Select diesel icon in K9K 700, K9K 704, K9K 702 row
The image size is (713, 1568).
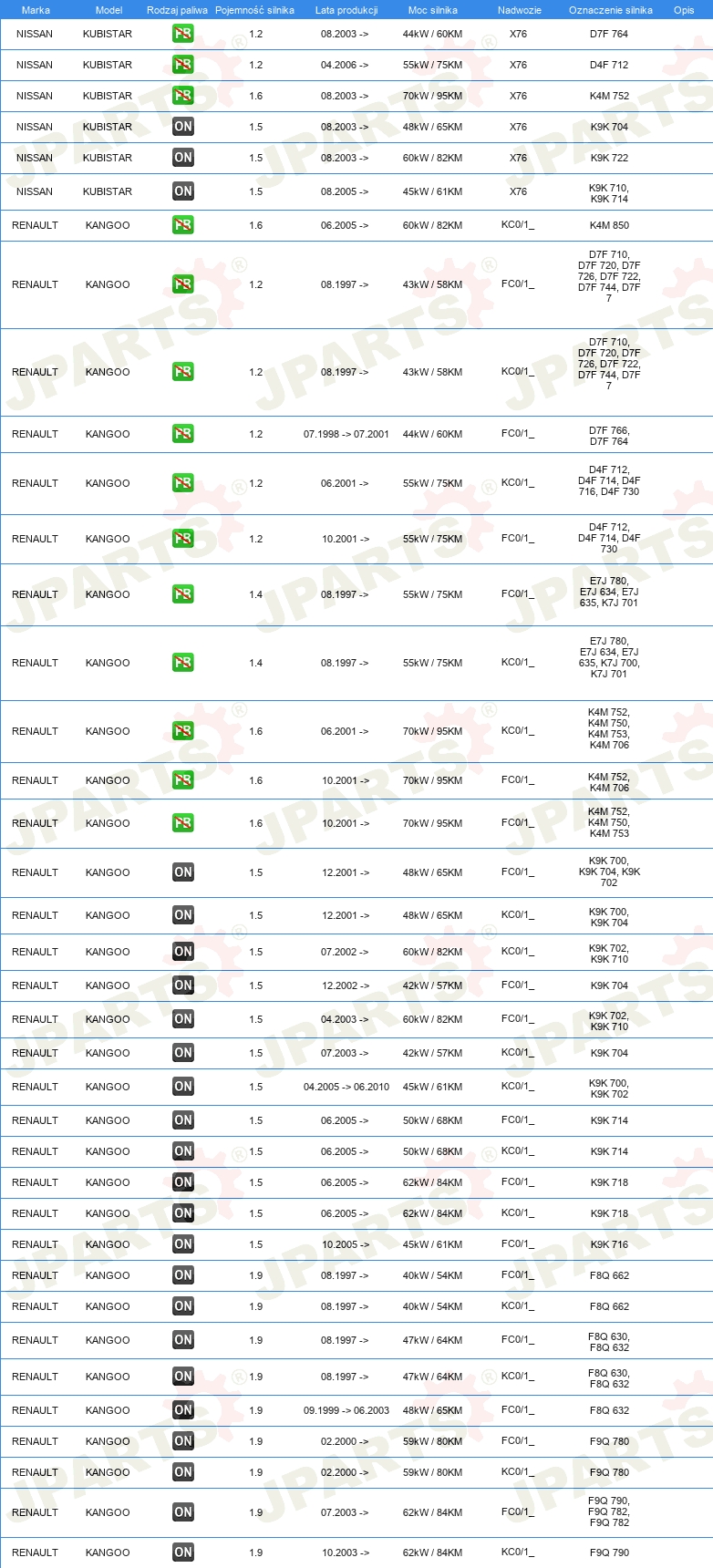point(183,872)
